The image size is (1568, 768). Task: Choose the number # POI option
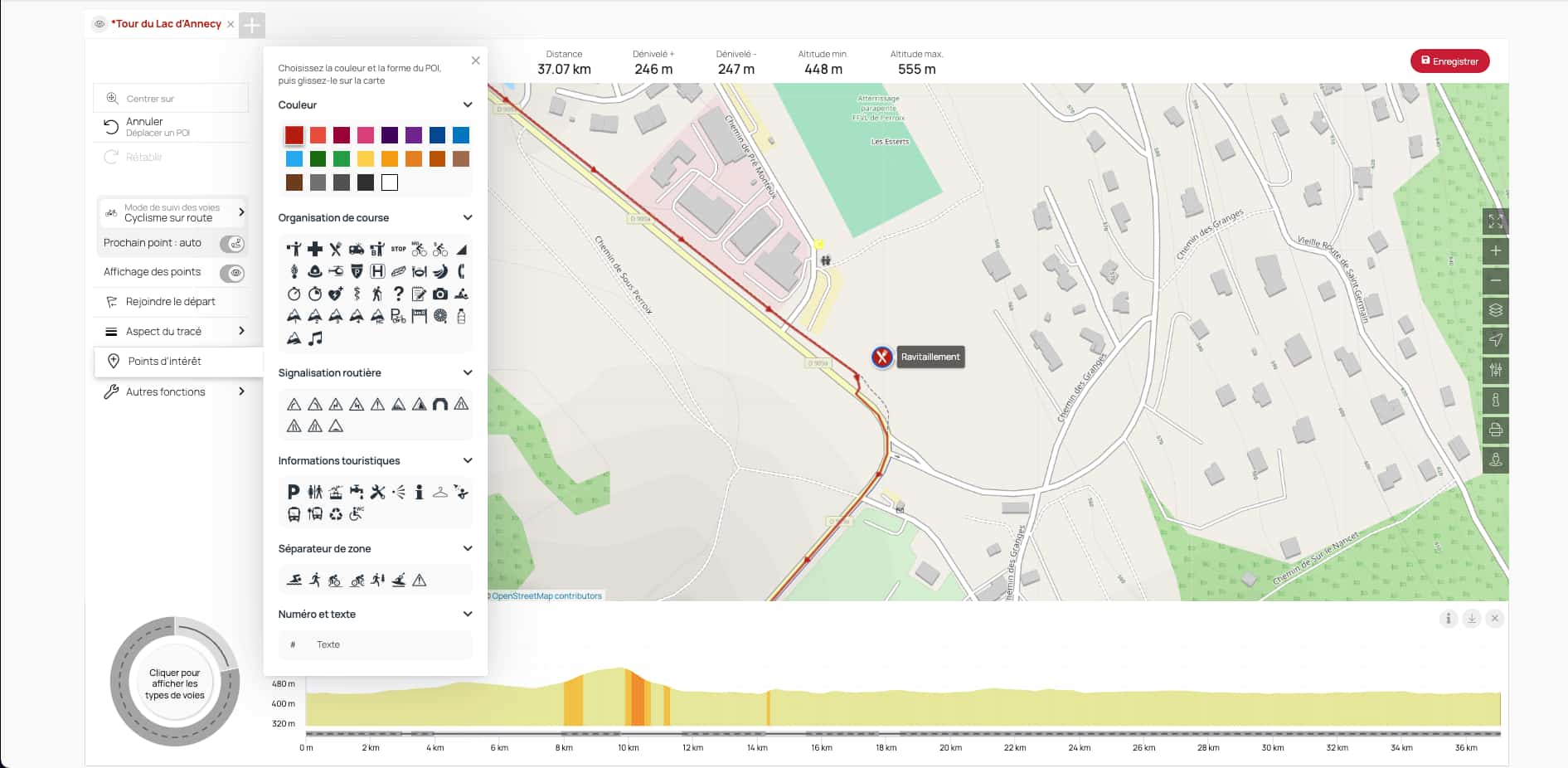point(293,644)
